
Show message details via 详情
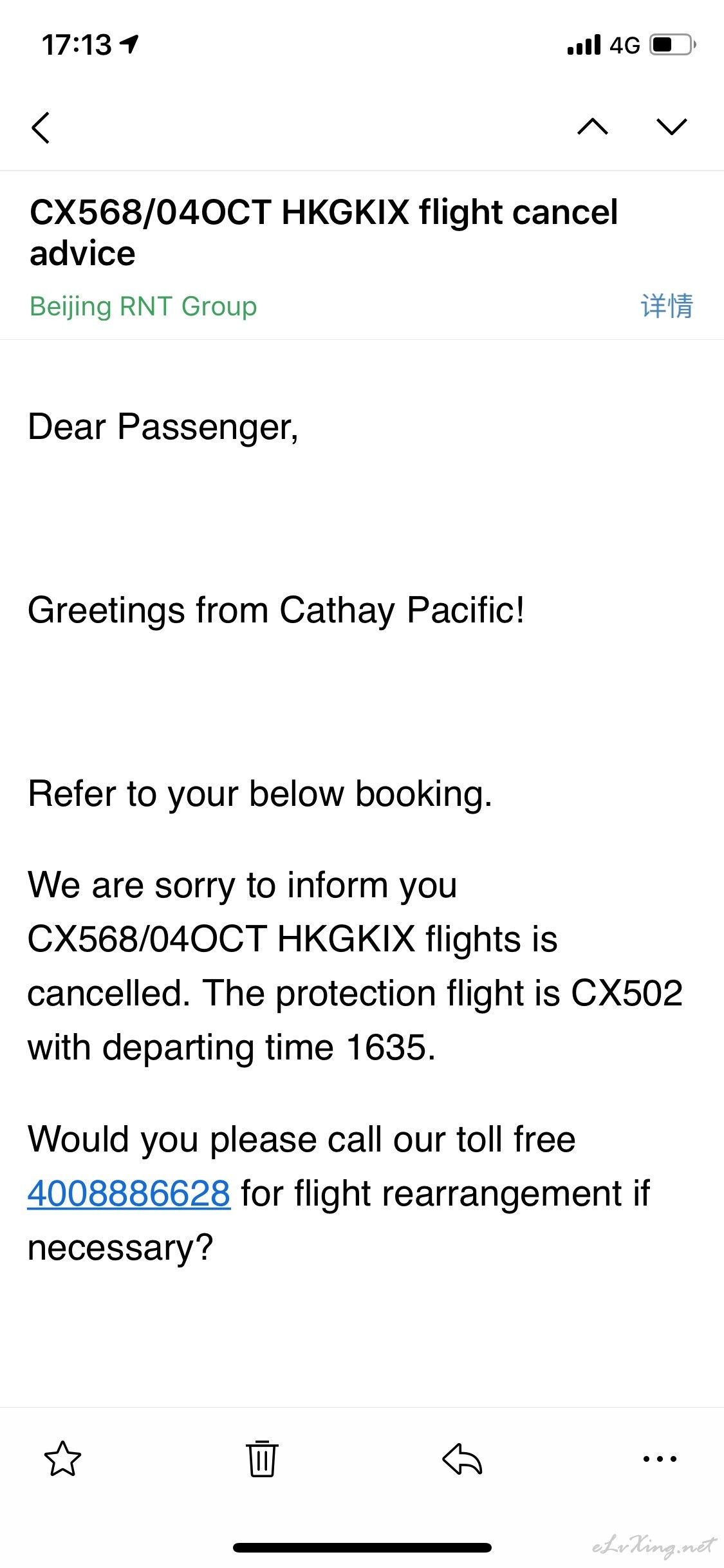pos(667,306)
